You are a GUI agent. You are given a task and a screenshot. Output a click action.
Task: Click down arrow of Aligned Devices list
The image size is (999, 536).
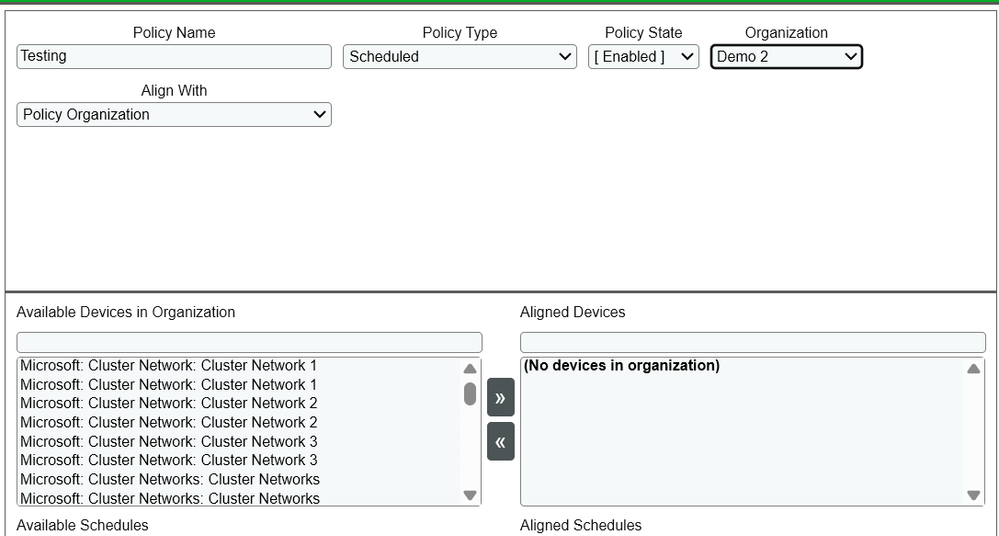pyautogui.click(x=974, y=495)
